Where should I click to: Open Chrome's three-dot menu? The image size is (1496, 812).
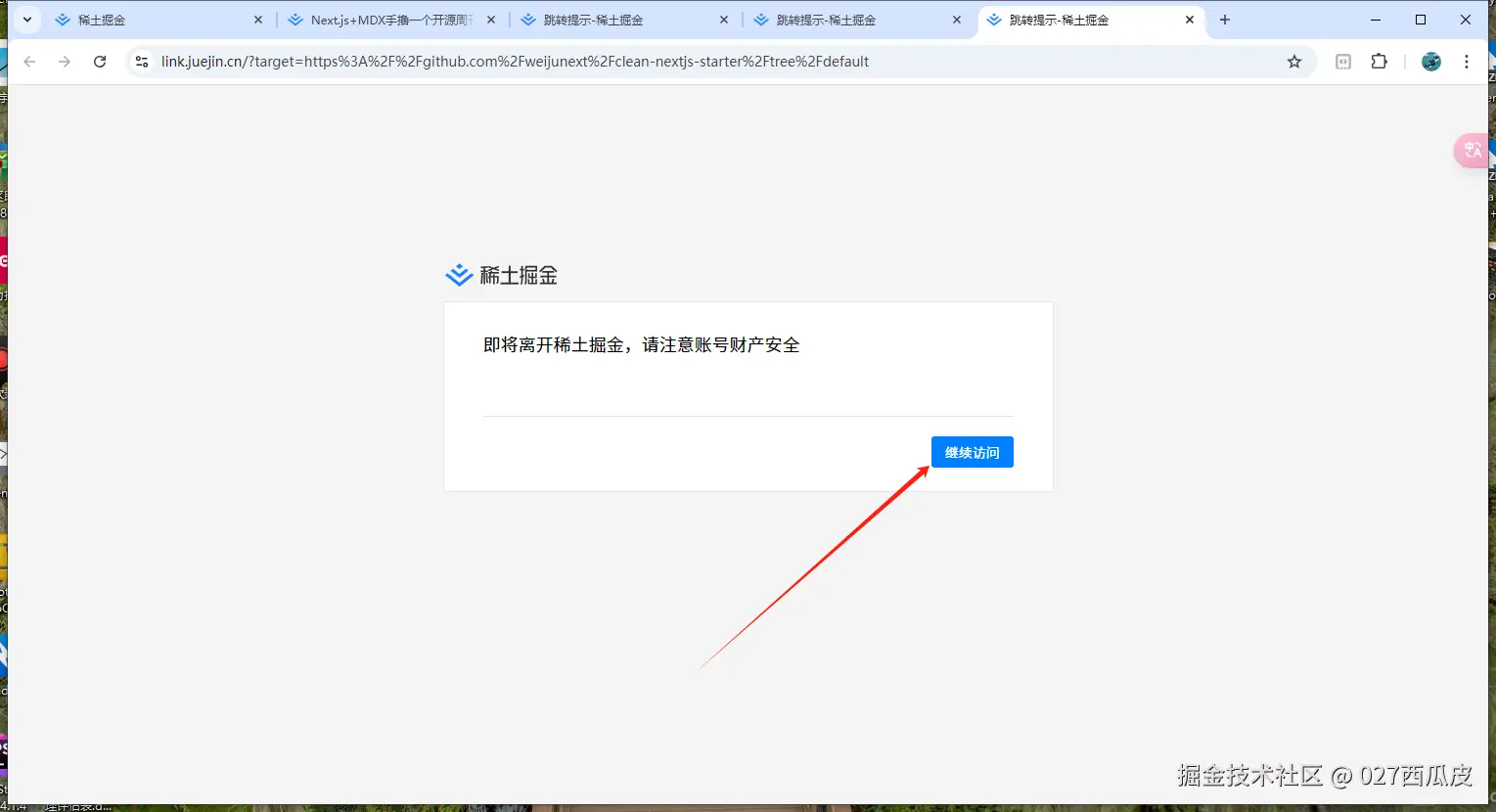1466,61
